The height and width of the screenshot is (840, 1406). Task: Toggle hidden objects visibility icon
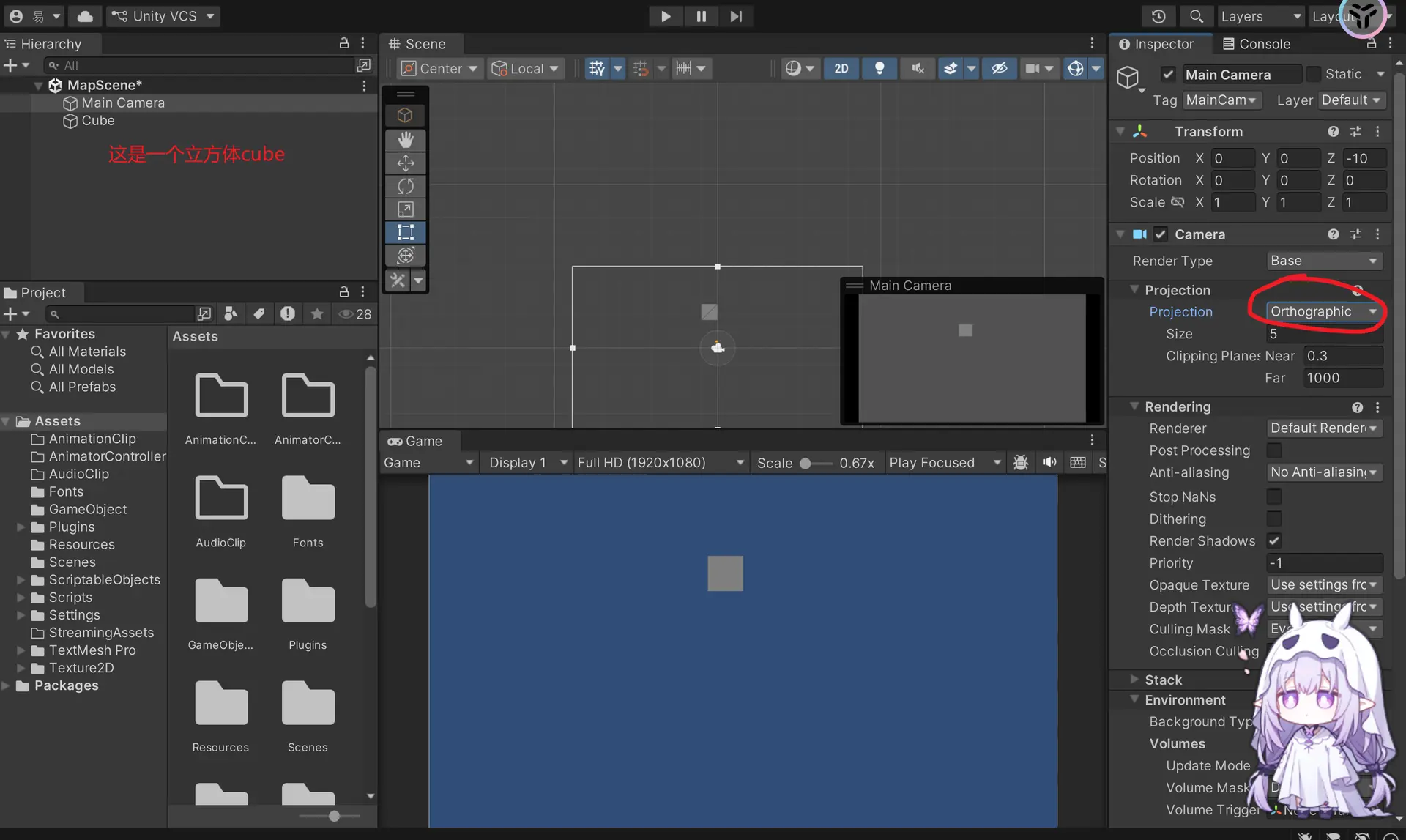click(x=999, y=68)
